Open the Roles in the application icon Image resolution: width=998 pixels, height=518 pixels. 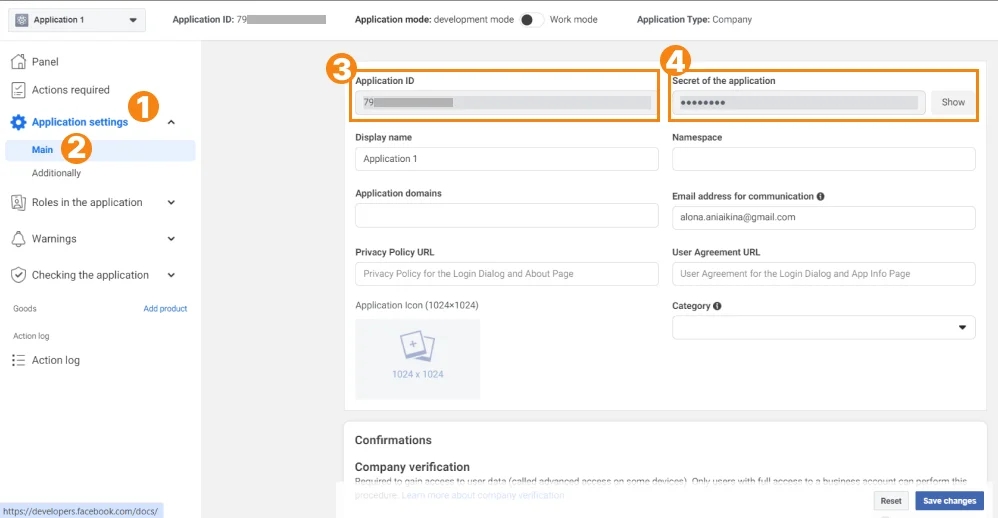click(x=18, y=202)
